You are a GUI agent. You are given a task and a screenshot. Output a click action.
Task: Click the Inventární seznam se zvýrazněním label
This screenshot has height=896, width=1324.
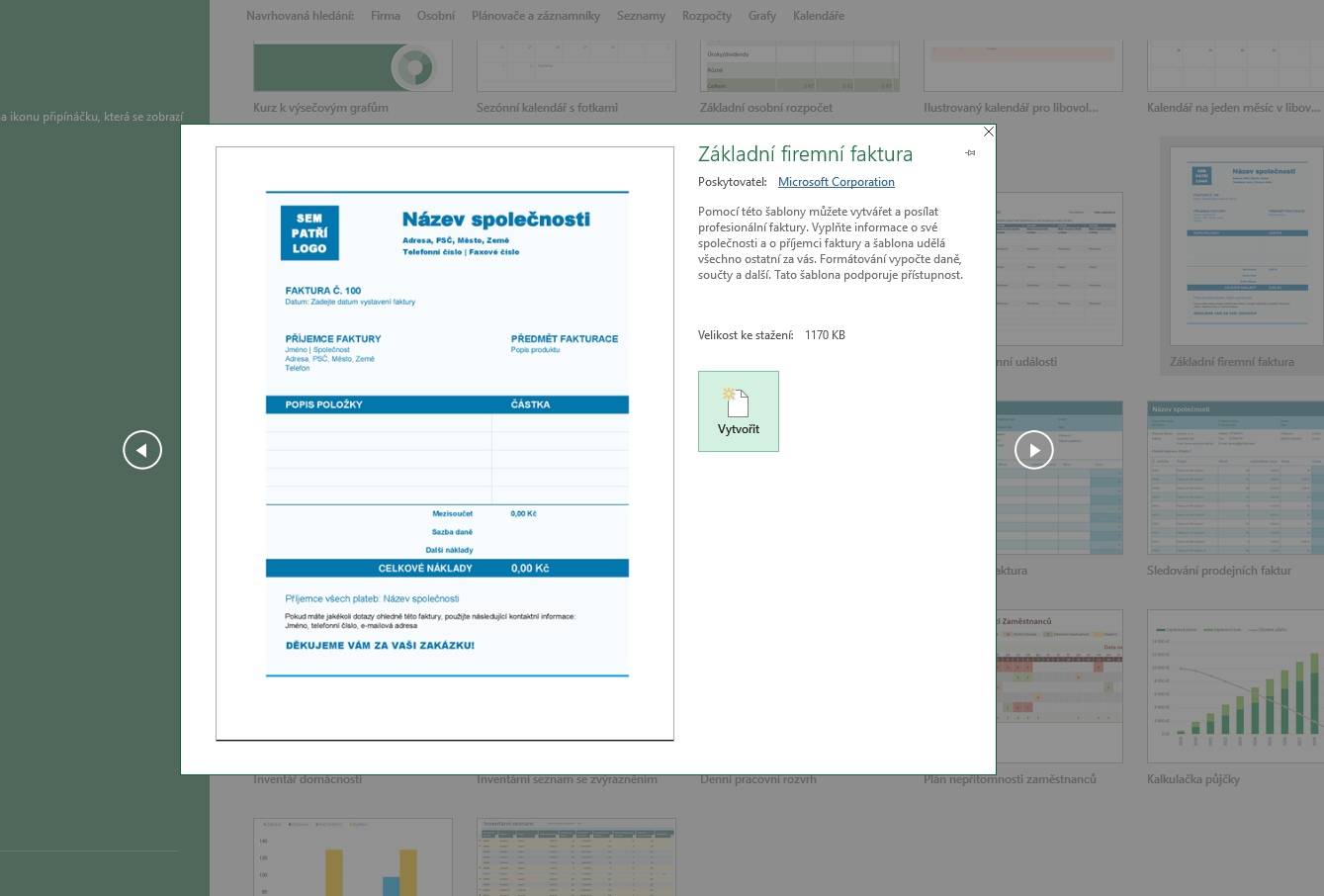coord(567,779)
